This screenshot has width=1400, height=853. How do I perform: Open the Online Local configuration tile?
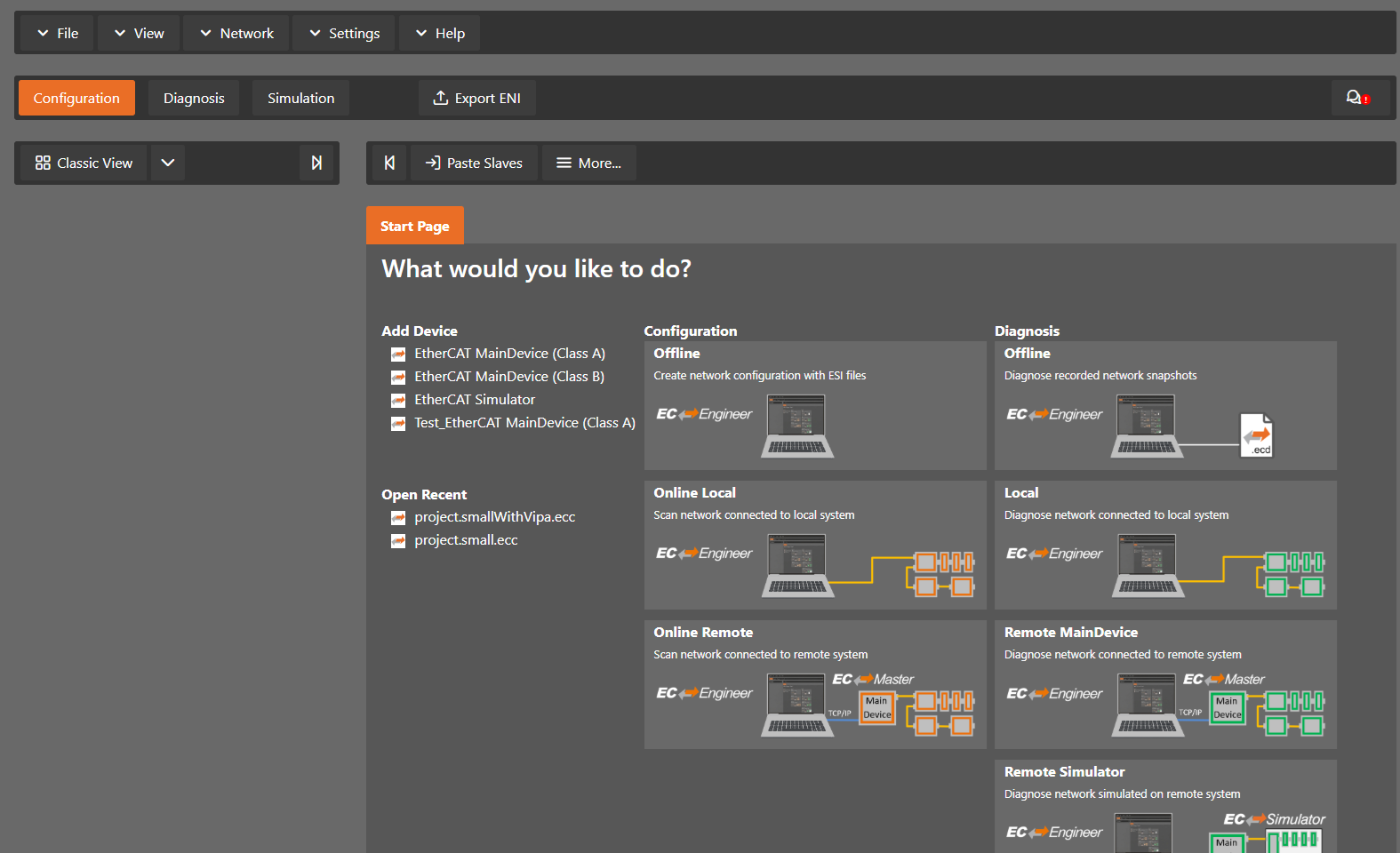(x=815, y=545)
